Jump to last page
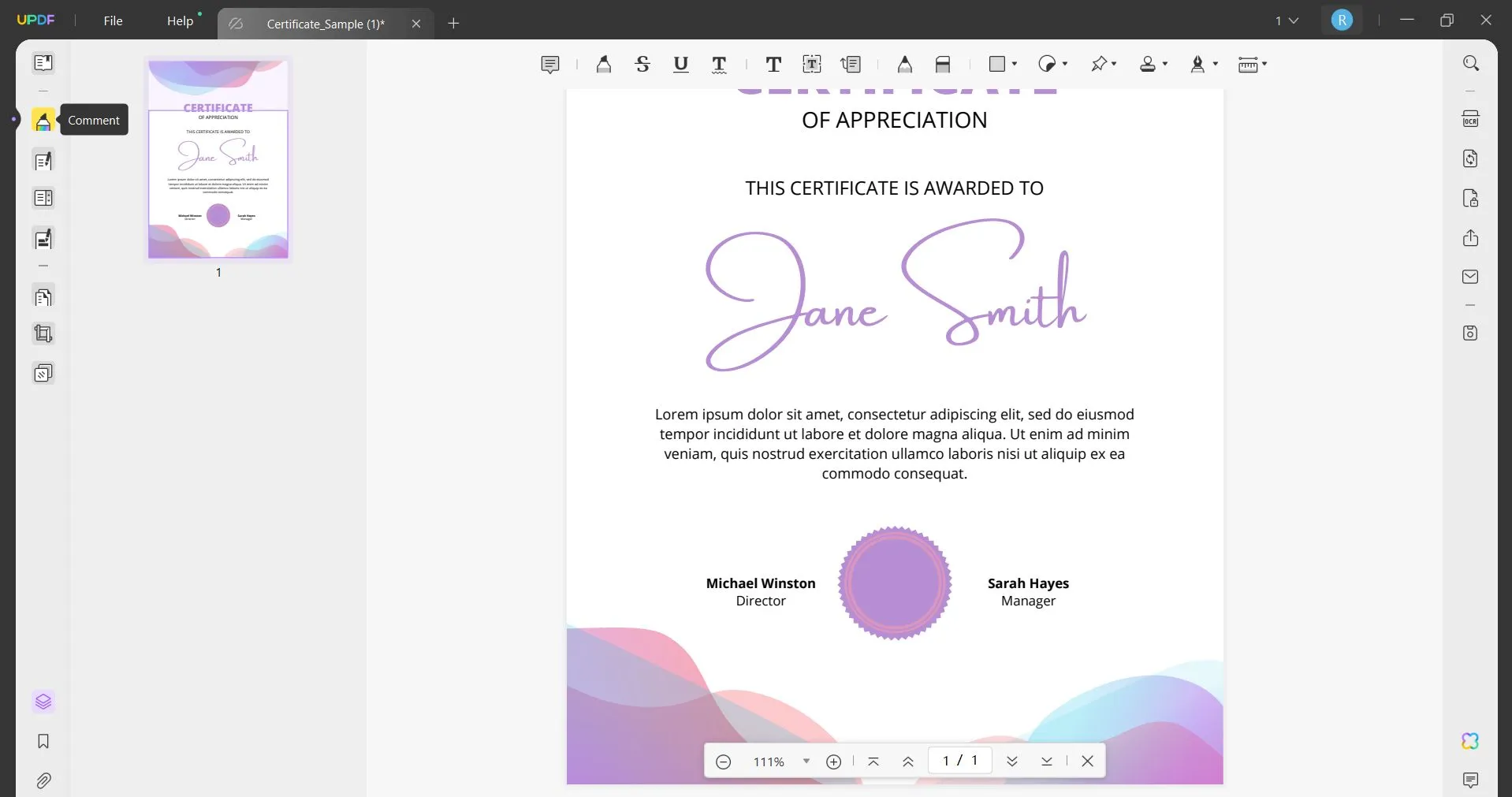 tap(1047, 762)
